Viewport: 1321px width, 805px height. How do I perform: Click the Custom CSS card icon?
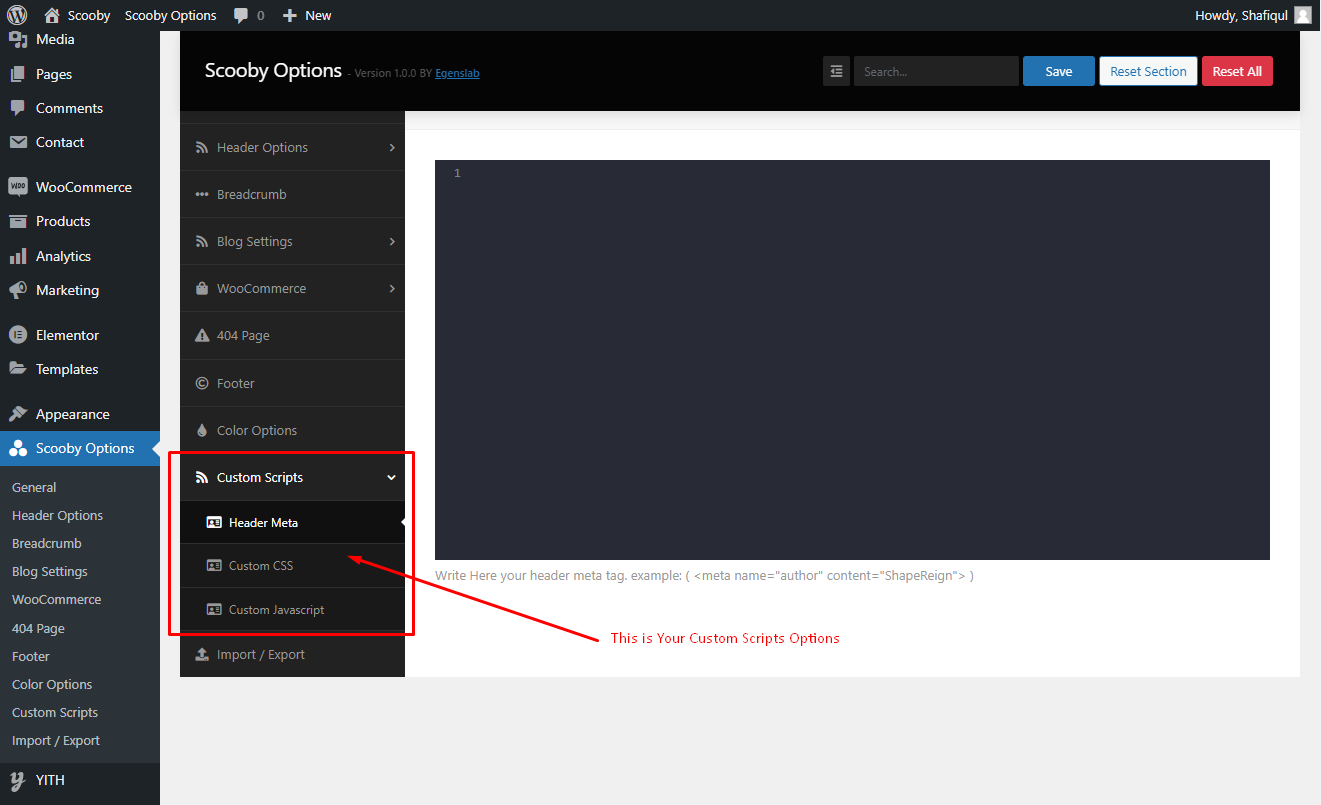tap(214, 566)
